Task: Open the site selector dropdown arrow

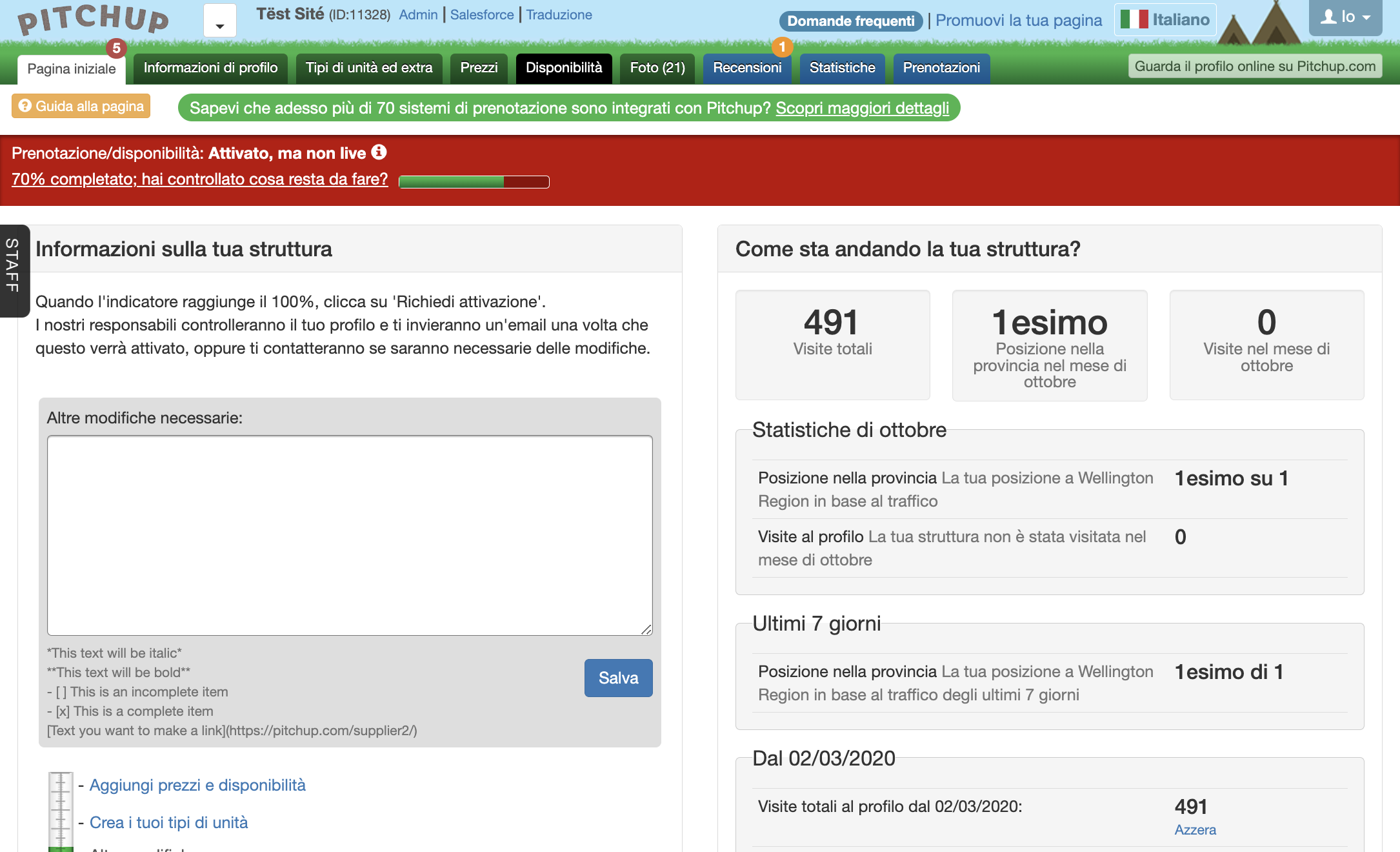Action: [x=220, y=21]
